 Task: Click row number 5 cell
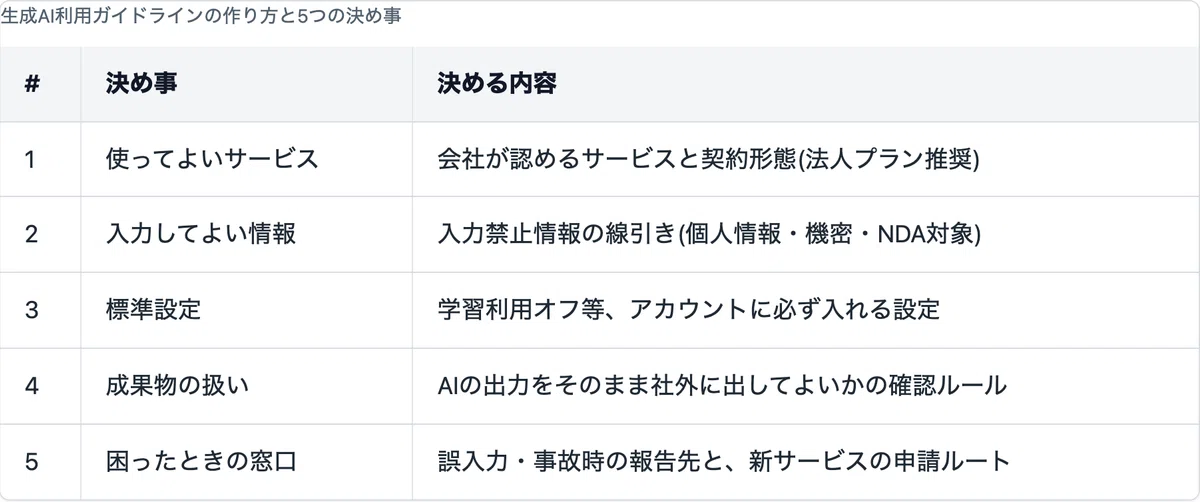tap(41, 462)
